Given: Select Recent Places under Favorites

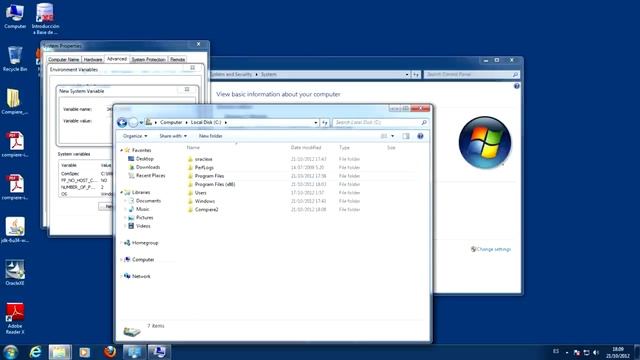Looking at the screenshot, I should point(150,176).
